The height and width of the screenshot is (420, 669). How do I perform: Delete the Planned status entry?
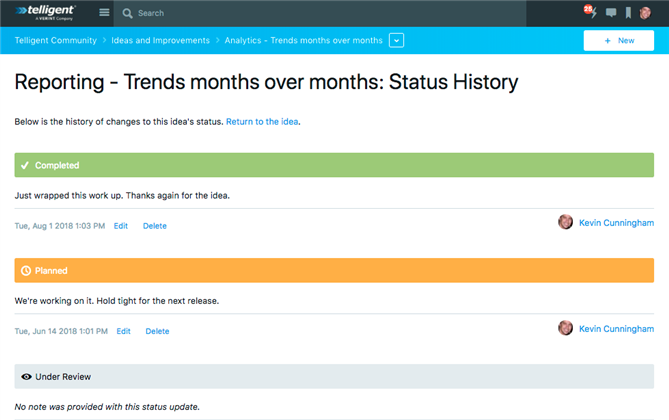coord(157,331)
